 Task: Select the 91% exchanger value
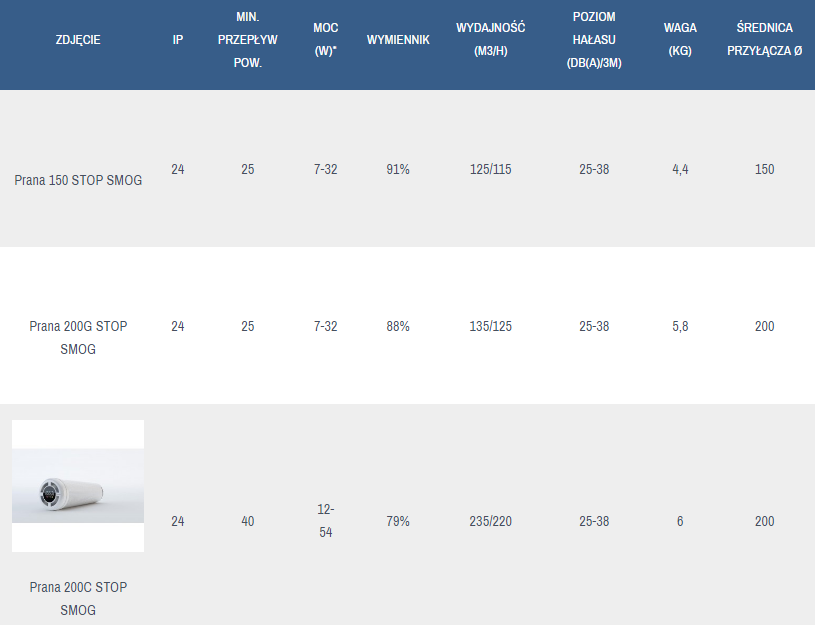click(x=398, y=169)
